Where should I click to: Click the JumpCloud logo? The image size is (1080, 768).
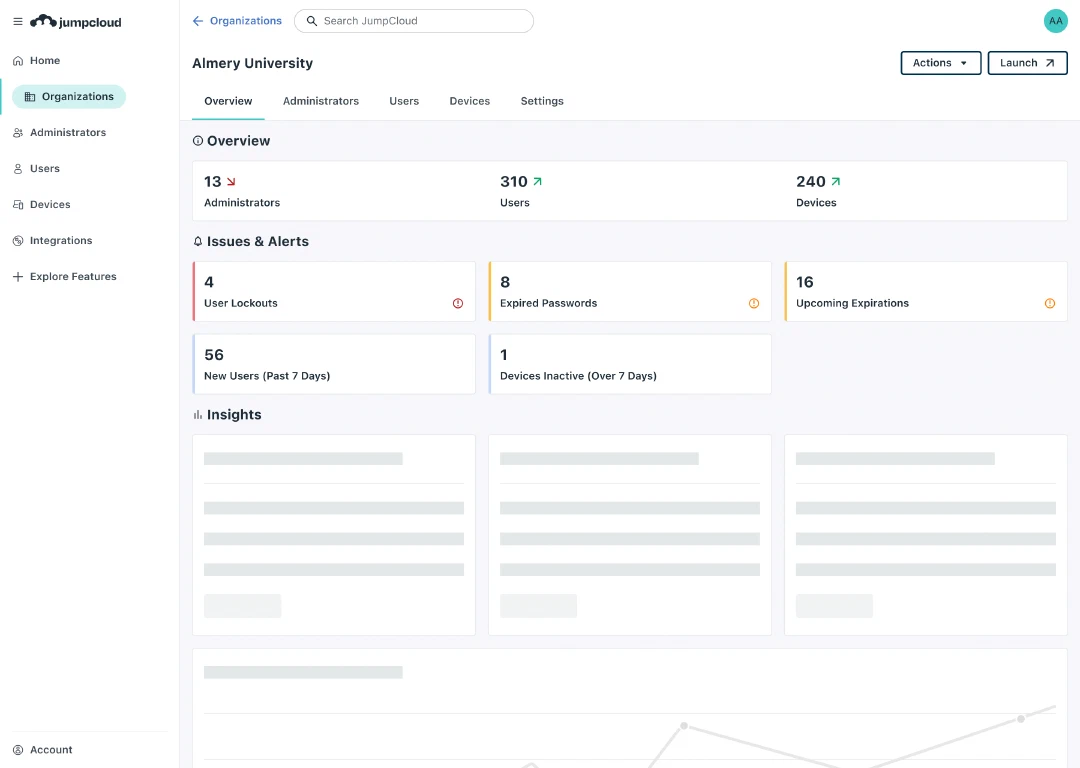[x=76, y=22]
